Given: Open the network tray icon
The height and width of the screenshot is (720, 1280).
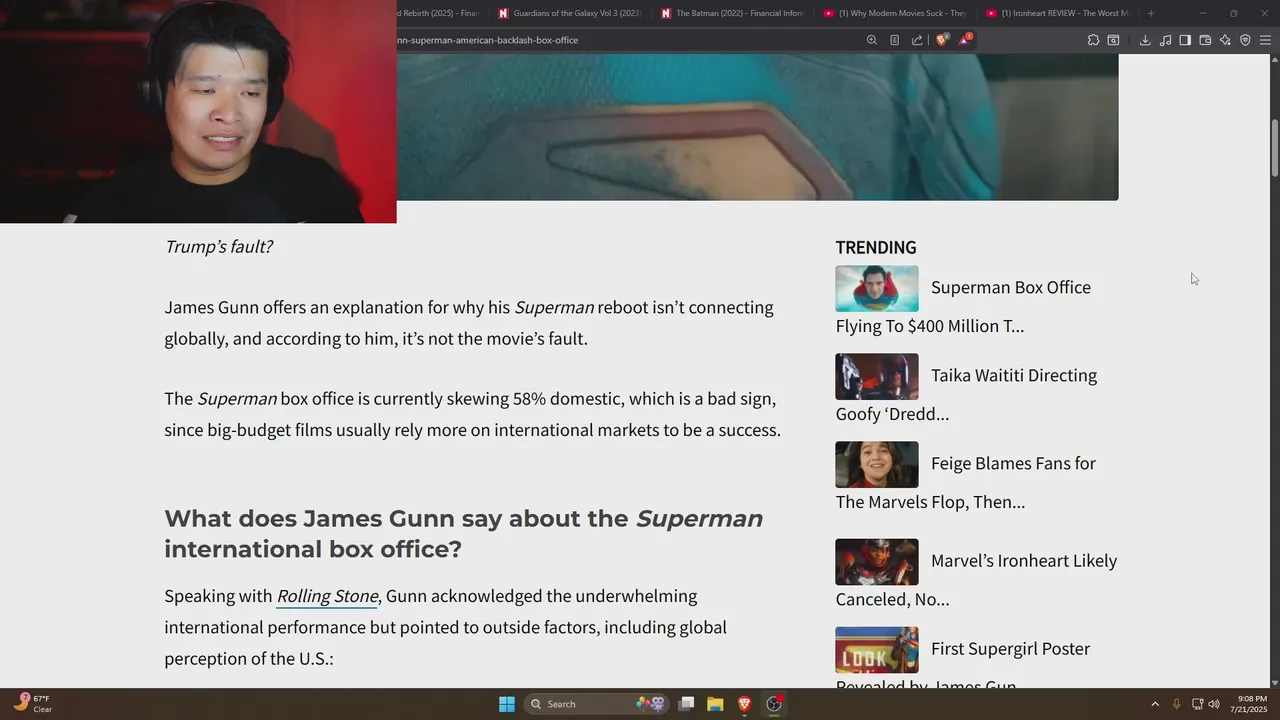Looking at the screenshot, I should pyautogui.click(x=1197, y=704).
